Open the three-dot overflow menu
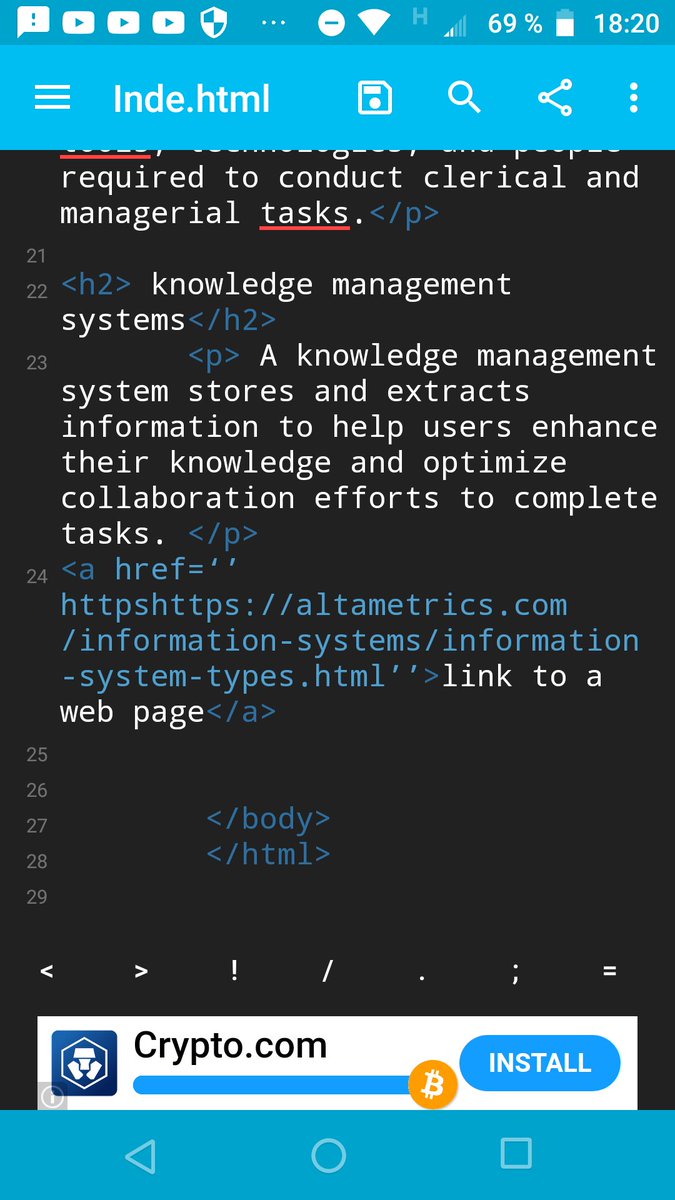675x1200 pixels. [x=633, y=98]
